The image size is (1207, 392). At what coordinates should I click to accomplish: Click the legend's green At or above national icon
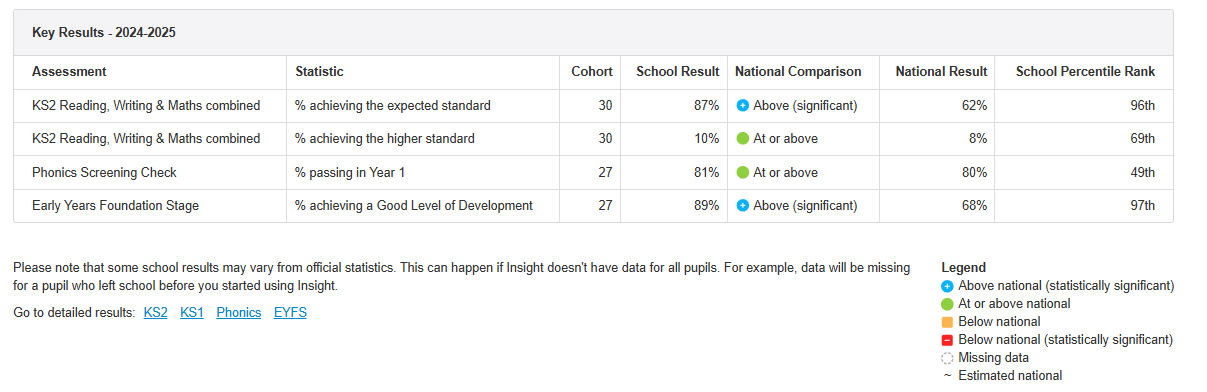(x=948, y=304)
